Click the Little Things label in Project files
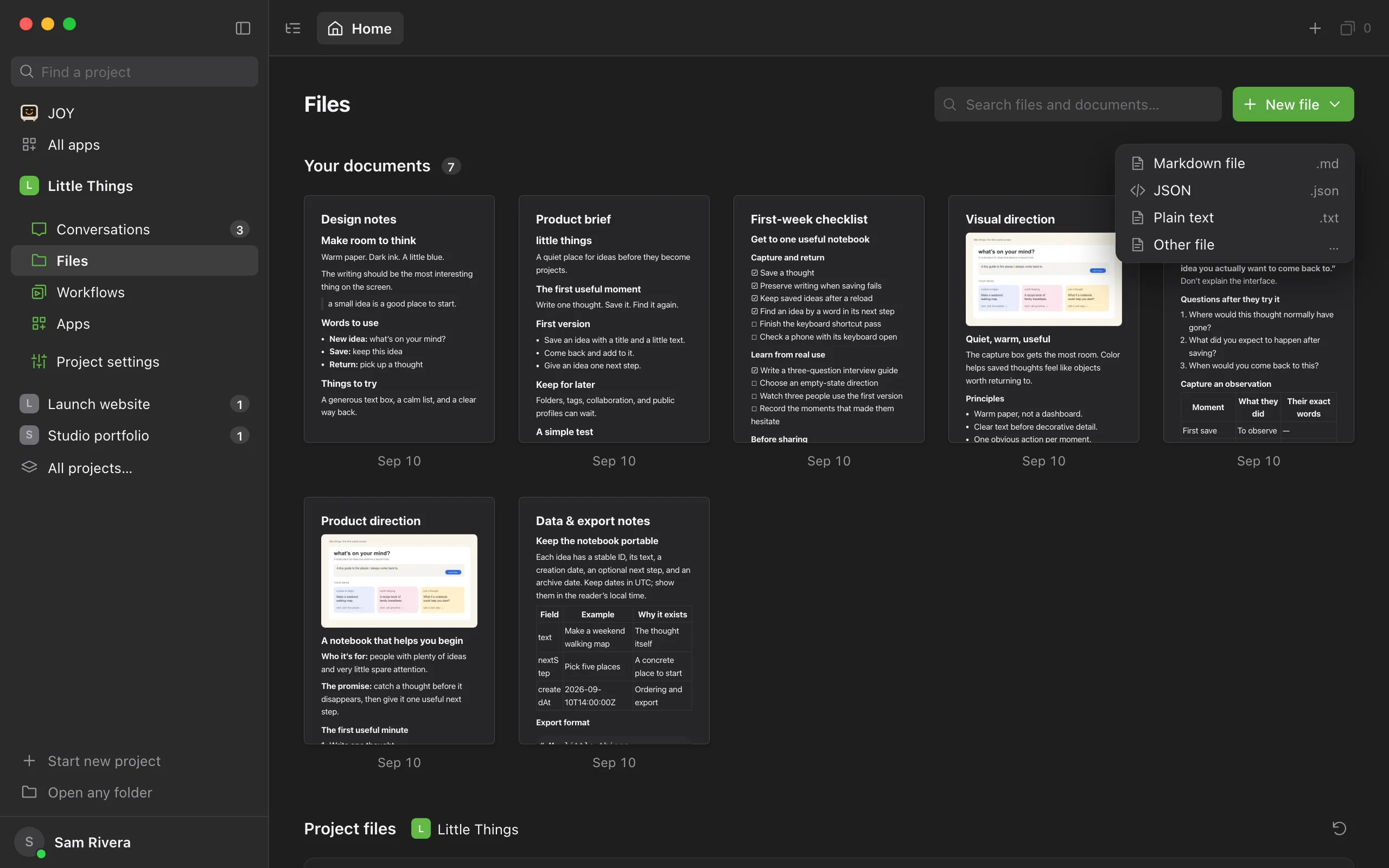Image resolution: width=1389 pixels, height=868 pixels. pyautogui.click(x=477, y=829)
